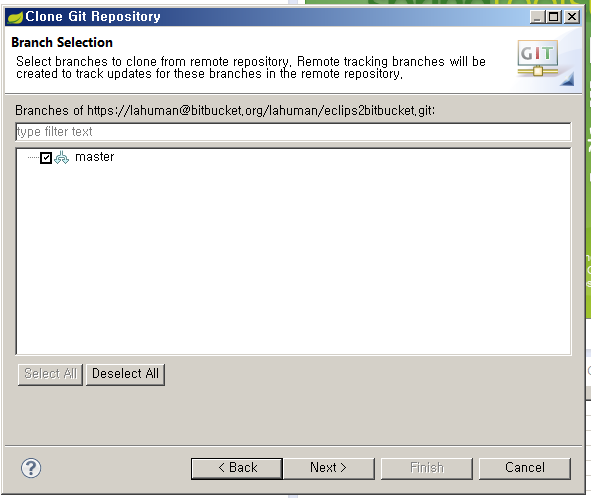Click the tree connector line before master
This screenshot has width=591, height=498.
(x=33, y=158)
